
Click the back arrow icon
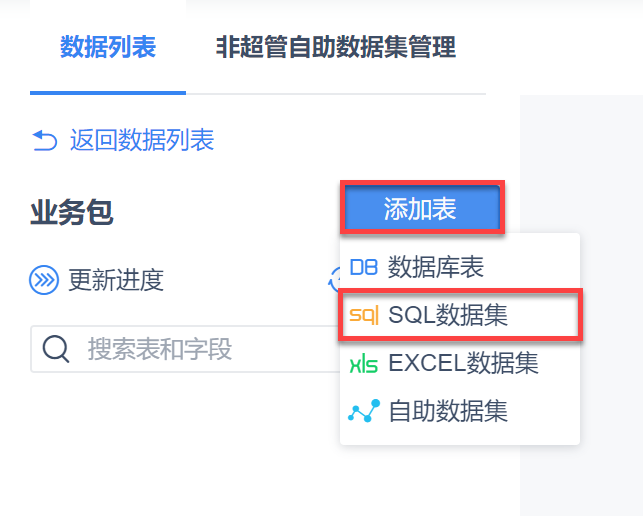pos(45,140)
